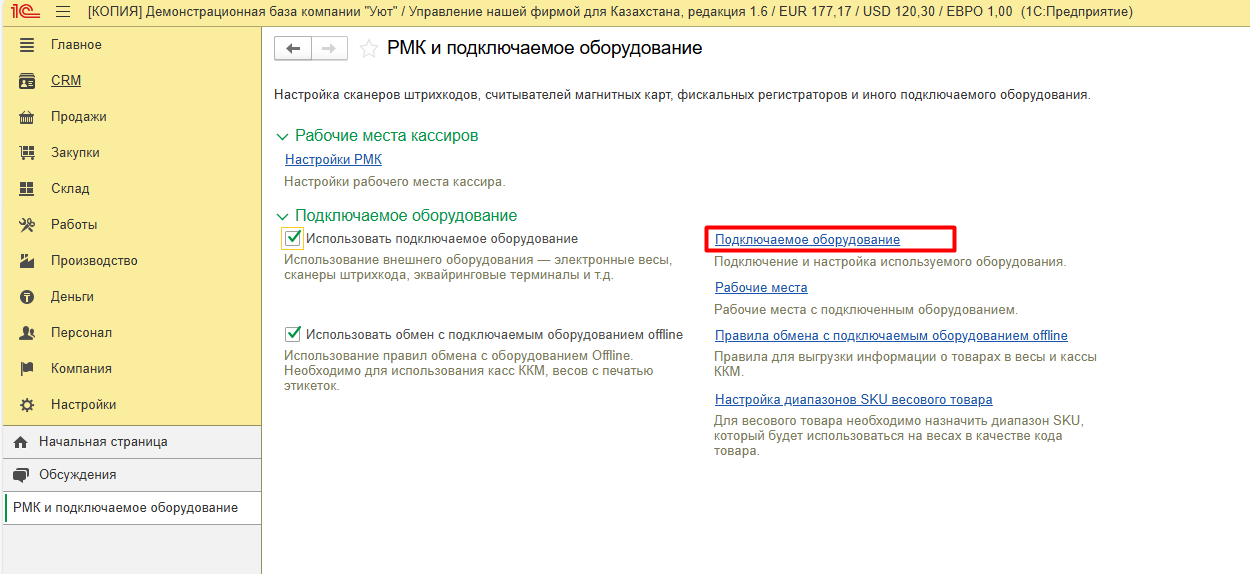Click the Склад grid icon

(28, 189)
